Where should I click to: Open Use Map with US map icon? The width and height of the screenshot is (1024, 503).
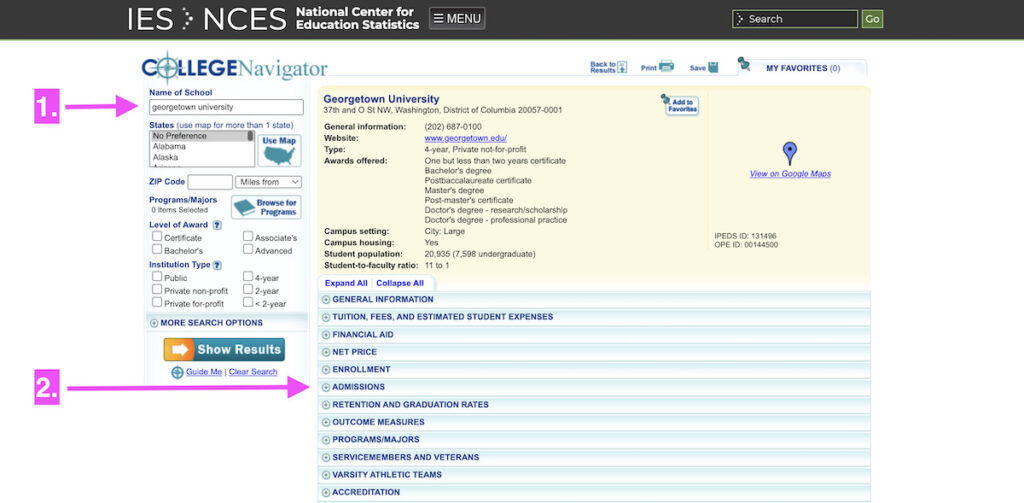click(279, 151)
